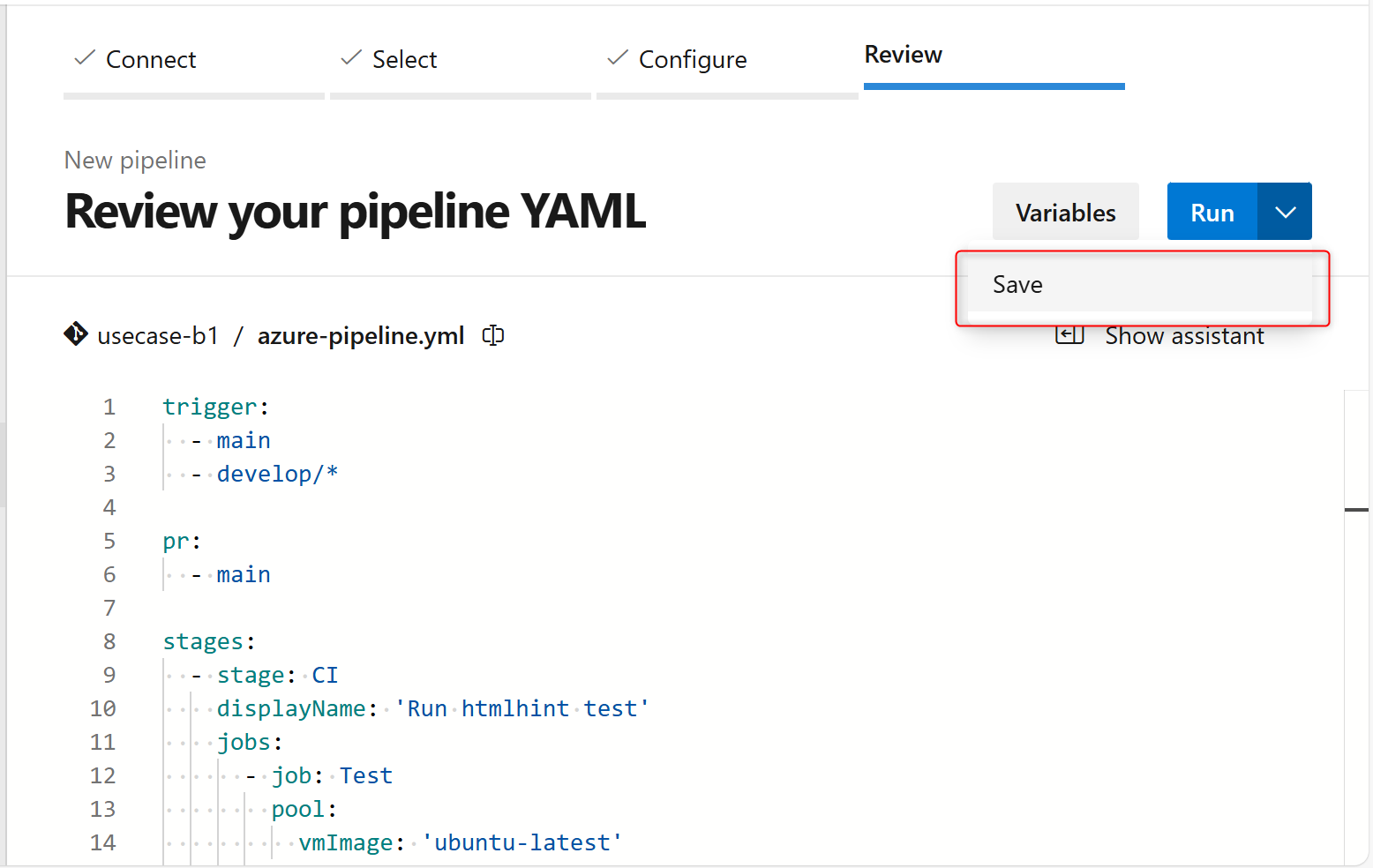Click the Show assistant panel icon

(1069, 335)
